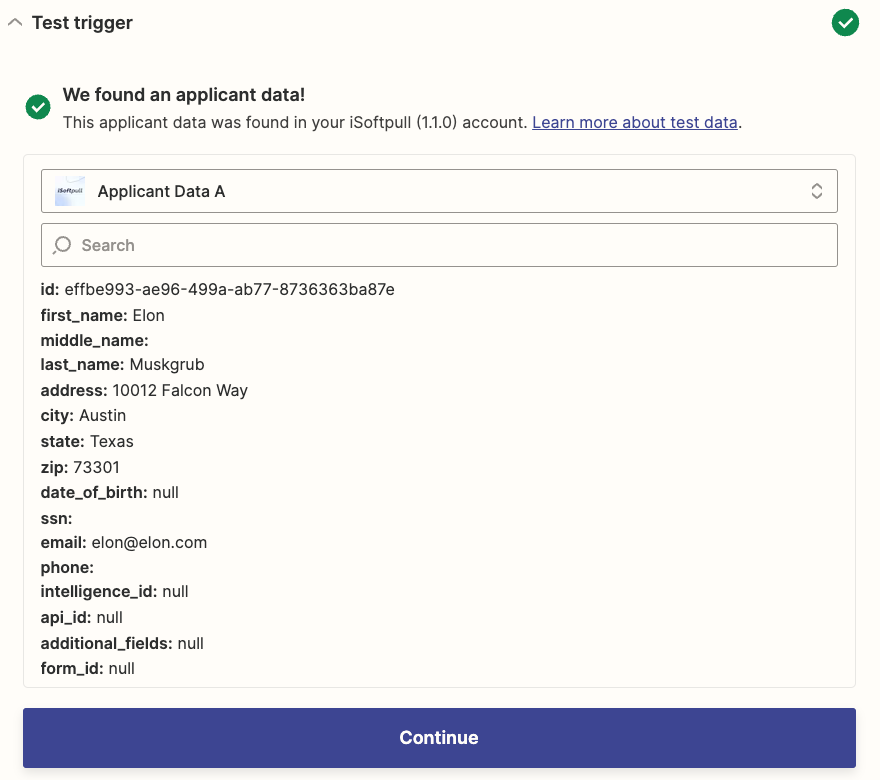Open the Applicant Data A dropdown
This screenshot has height=780, width=880.
[x=438, y=191]
